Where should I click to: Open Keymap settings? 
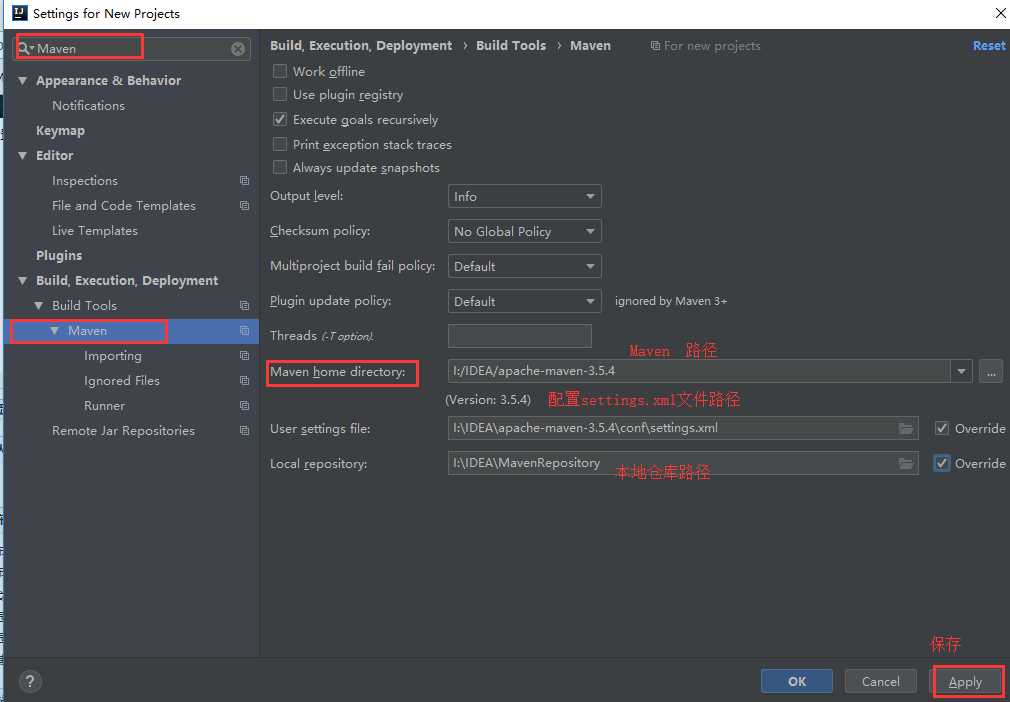tap(61, 131)
